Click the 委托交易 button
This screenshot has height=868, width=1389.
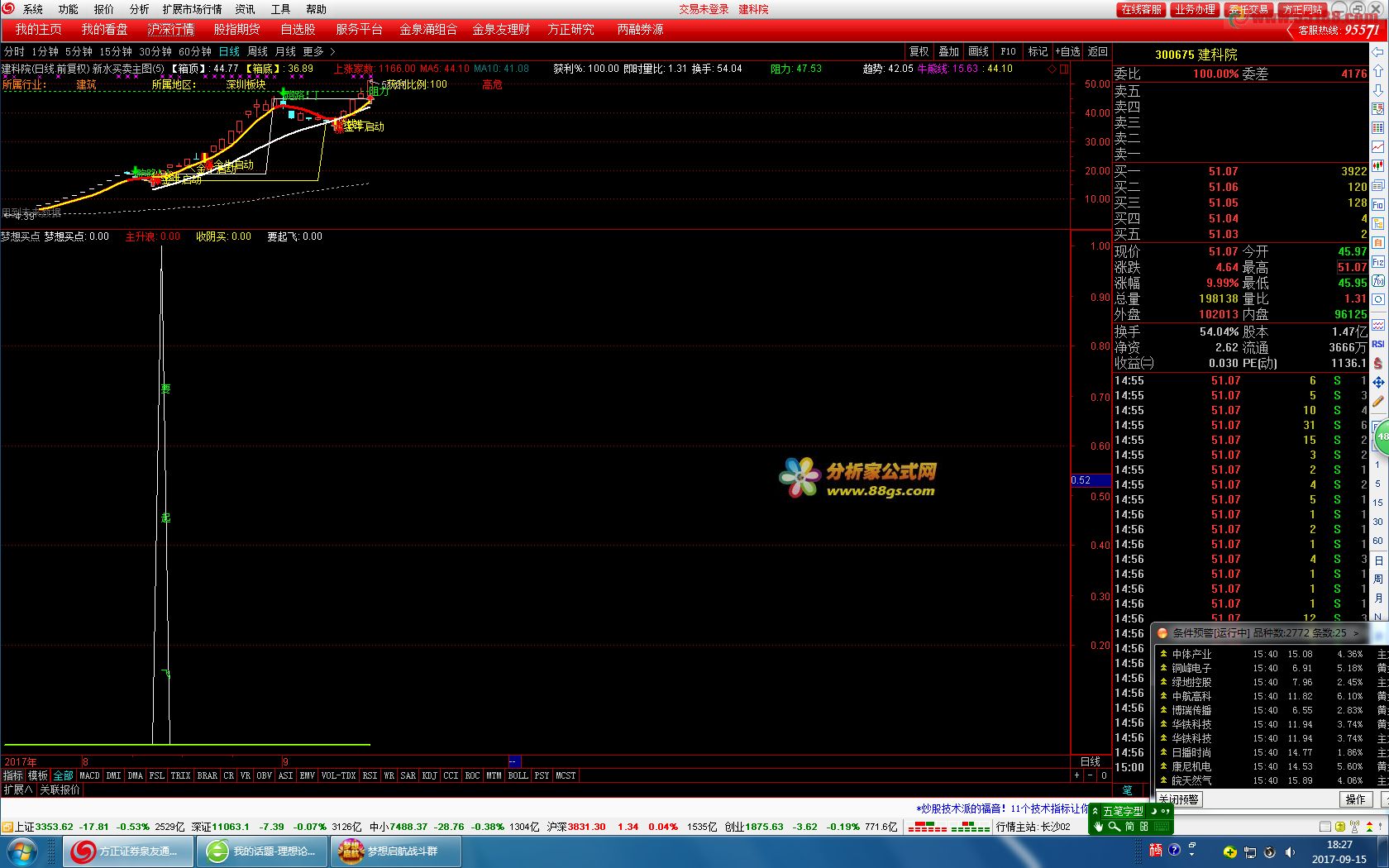(1248, 9)
